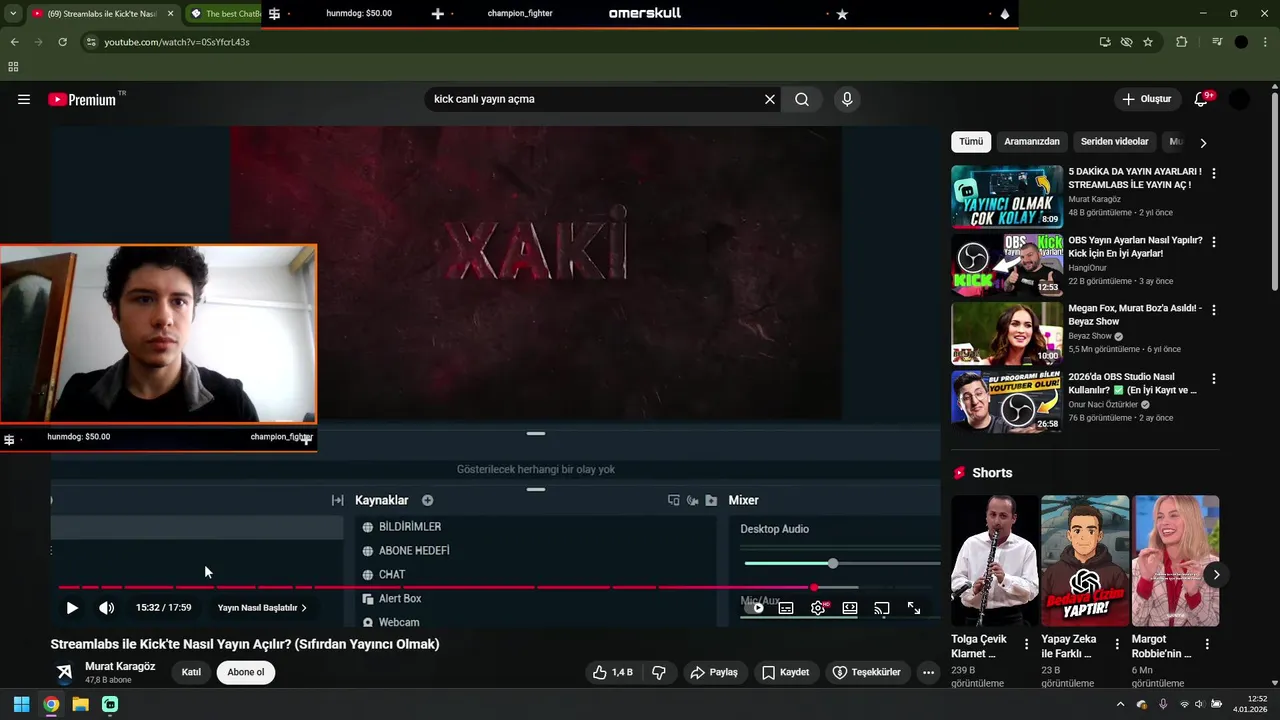The height and width of the screenshot is (720, 1280).
Task: Save the video with Kaydet
Action: pyautogui.click(x=785, y=672)
